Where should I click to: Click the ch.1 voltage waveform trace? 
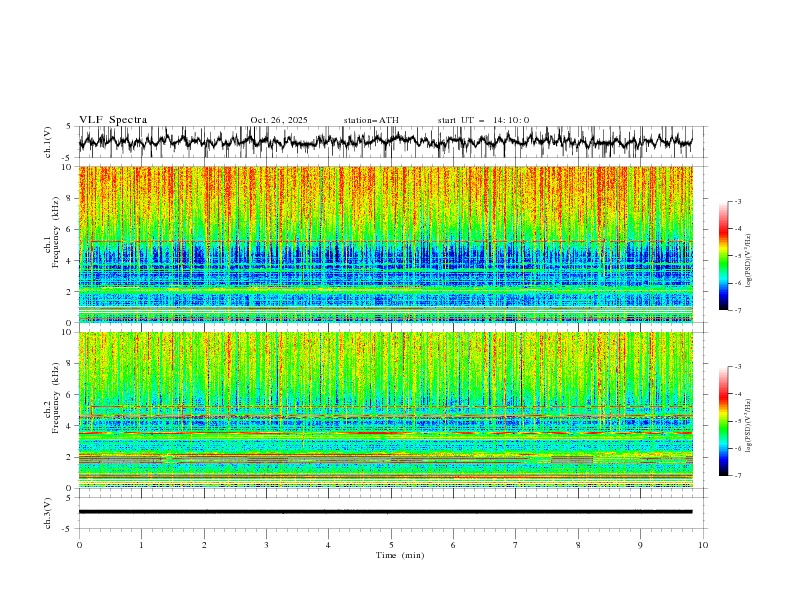(x=385, y=141)
